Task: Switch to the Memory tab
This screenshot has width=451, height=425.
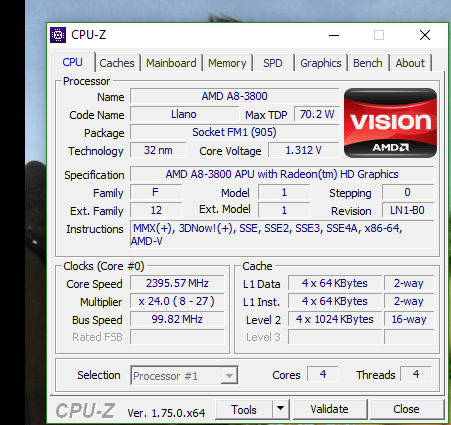Action: coord(227,63)
